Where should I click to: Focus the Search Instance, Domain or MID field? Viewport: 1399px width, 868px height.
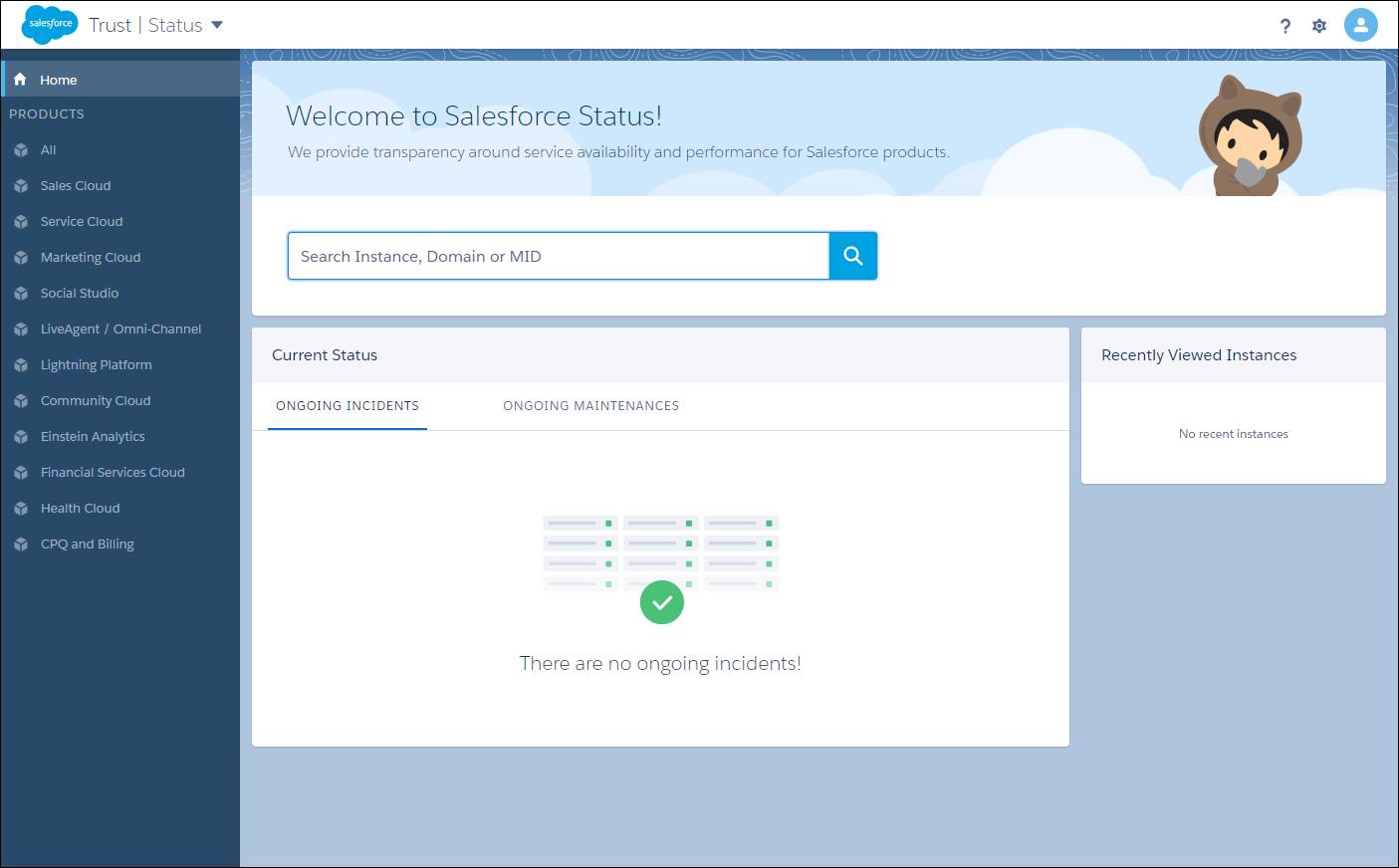pos(559,256)
